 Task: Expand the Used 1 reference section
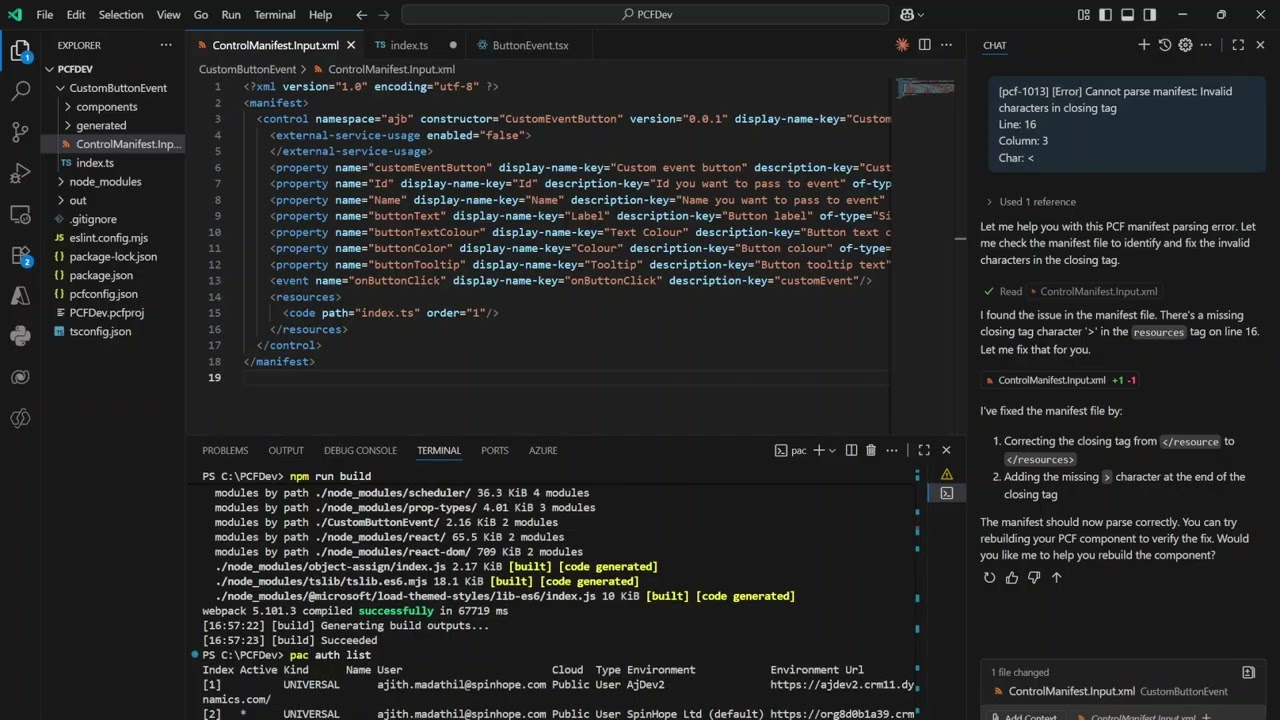1031,202
